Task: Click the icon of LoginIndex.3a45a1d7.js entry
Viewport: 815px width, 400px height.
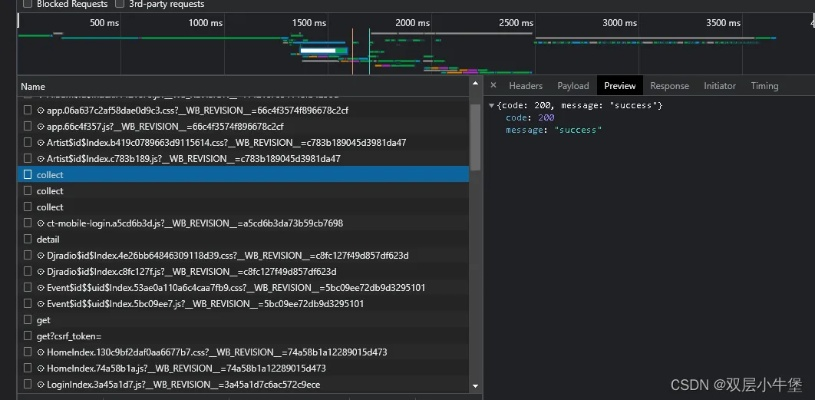Action: (28, 384)
